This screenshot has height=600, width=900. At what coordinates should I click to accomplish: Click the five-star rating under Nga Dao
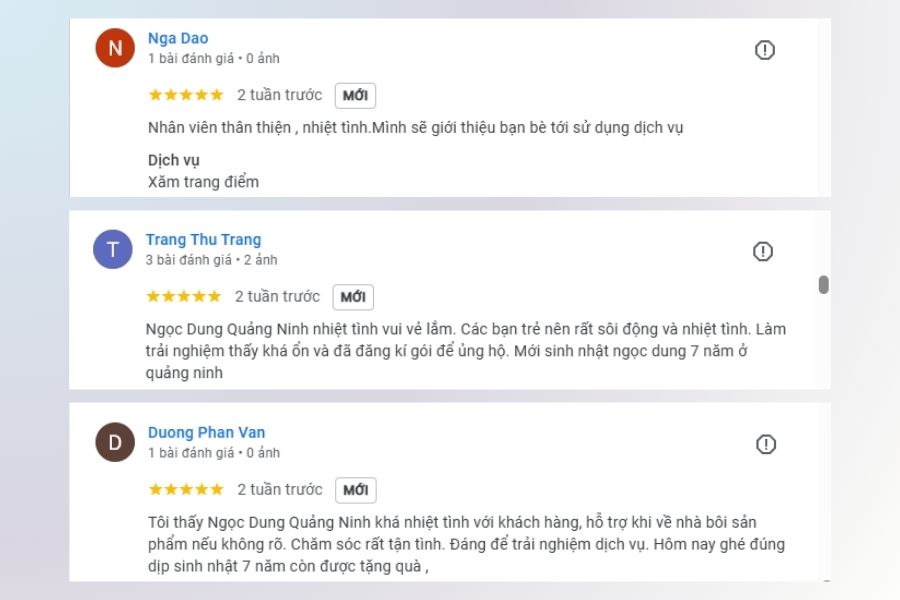(x=185, y=95)
